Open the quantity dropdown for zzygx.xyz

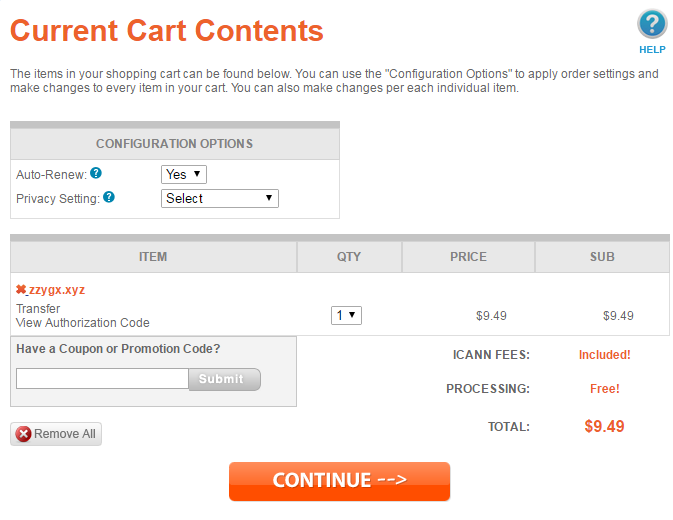[x=346, y=315]
